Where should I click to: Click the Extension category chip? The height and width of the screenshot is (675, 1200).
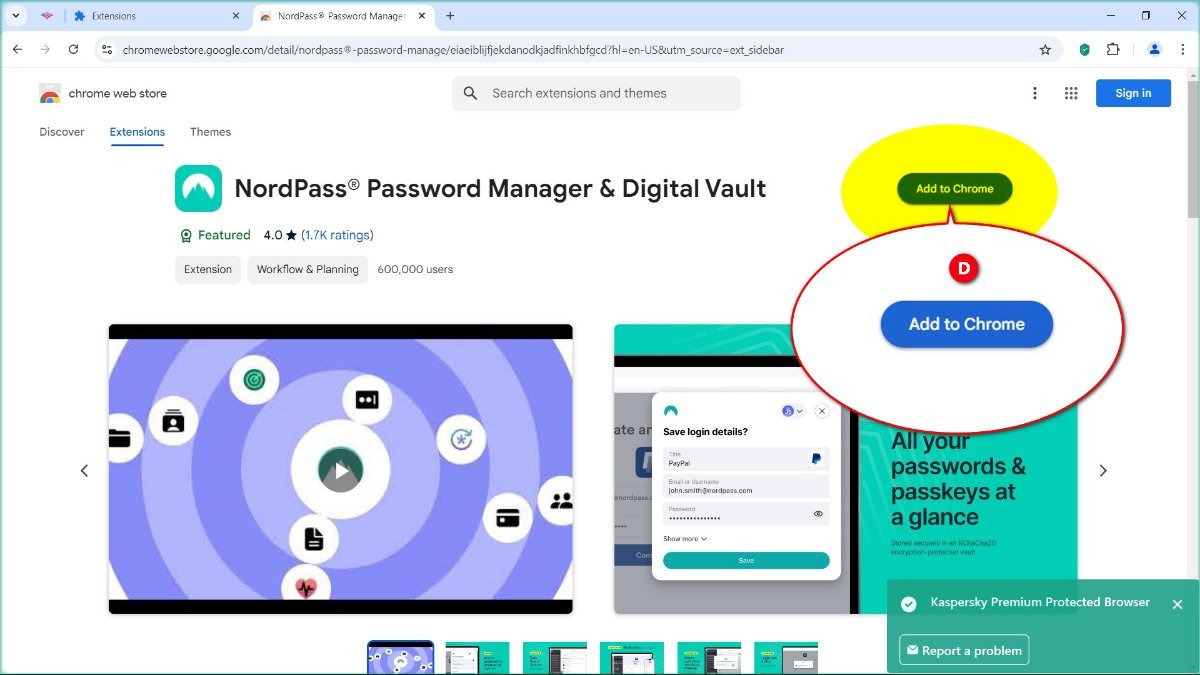click(x=208, y=269)
